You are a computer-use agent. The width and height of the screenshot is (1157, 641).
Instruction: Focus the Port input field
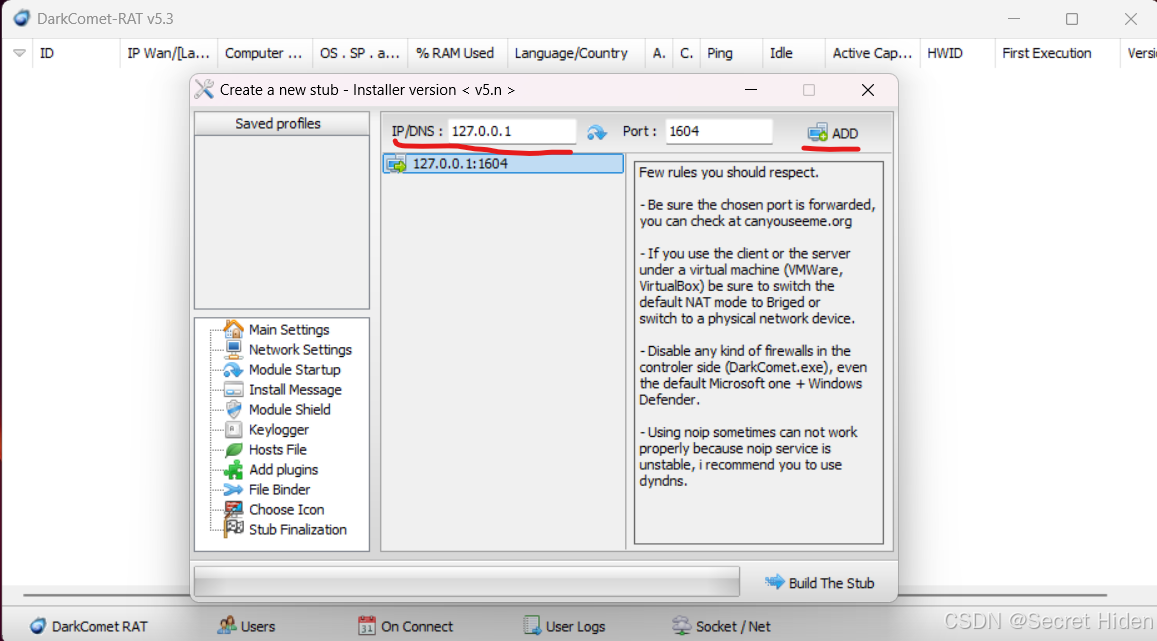click(x=719, y=131)
